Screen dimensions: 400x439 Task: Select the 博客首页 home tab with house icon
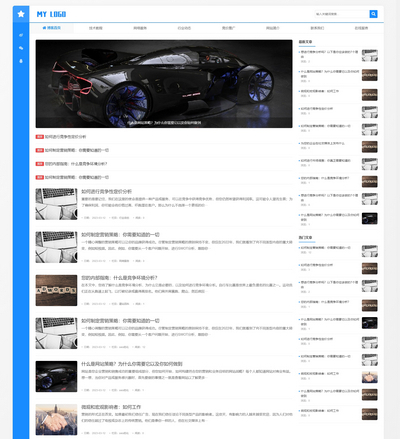coord(52,28)
